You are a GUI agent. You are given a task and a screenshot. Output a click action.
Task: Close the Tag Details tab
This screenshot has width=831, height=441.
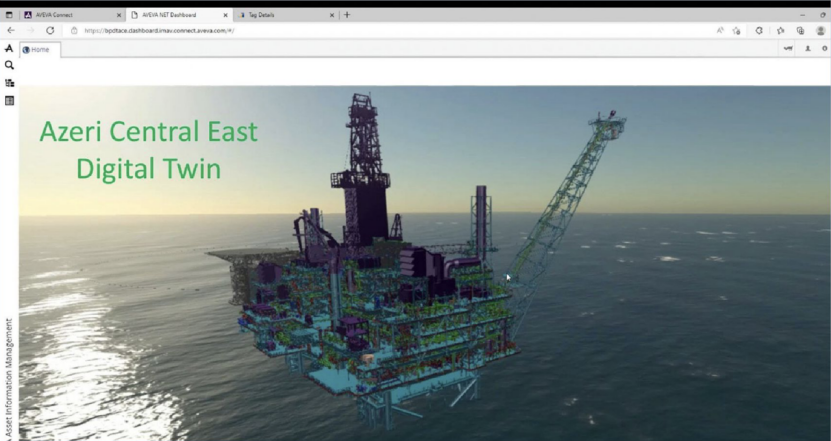point(332,15)
